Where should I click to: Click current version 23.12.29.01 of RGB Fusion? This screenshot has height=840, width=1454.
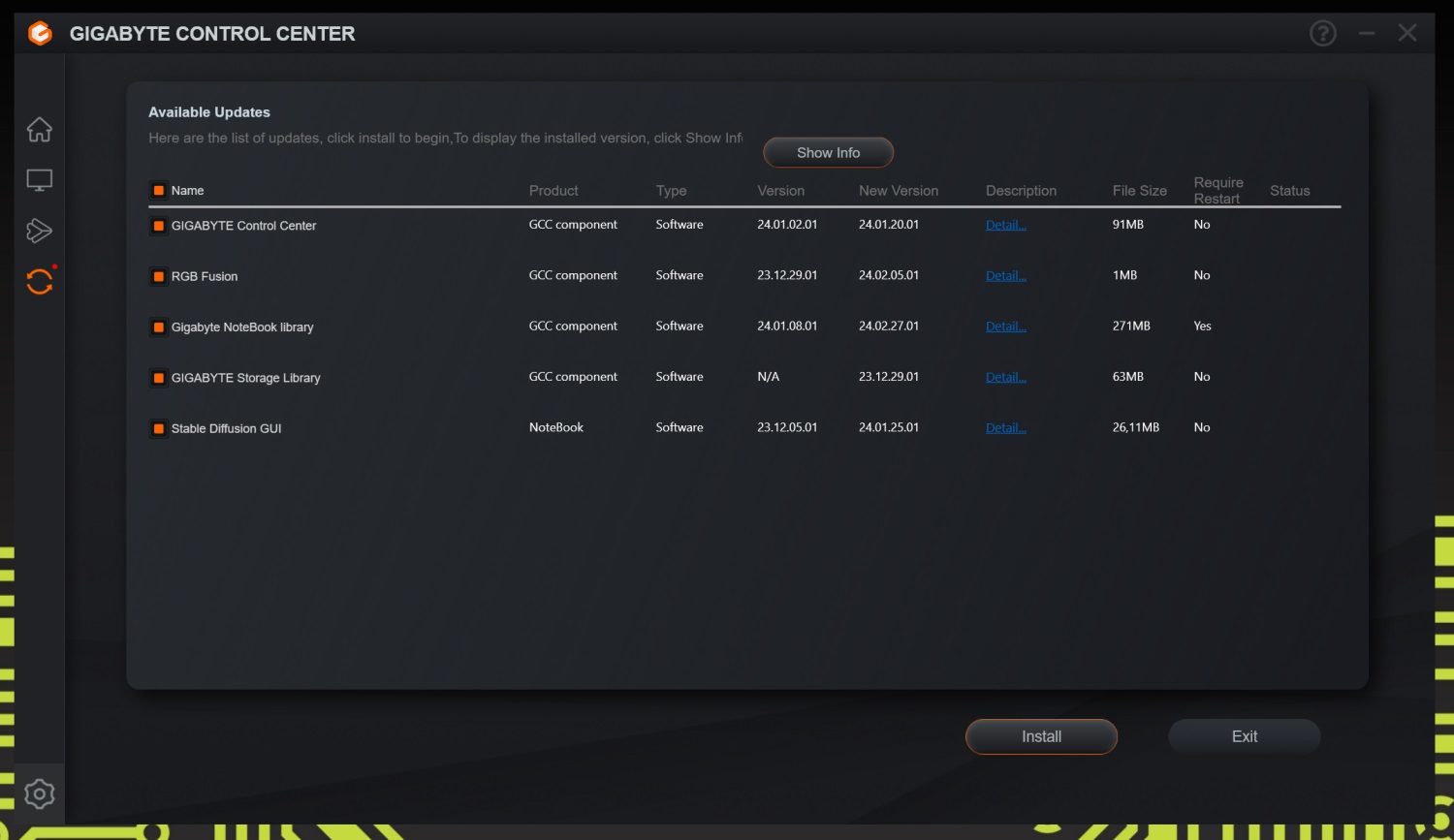(x=787, y=275)
